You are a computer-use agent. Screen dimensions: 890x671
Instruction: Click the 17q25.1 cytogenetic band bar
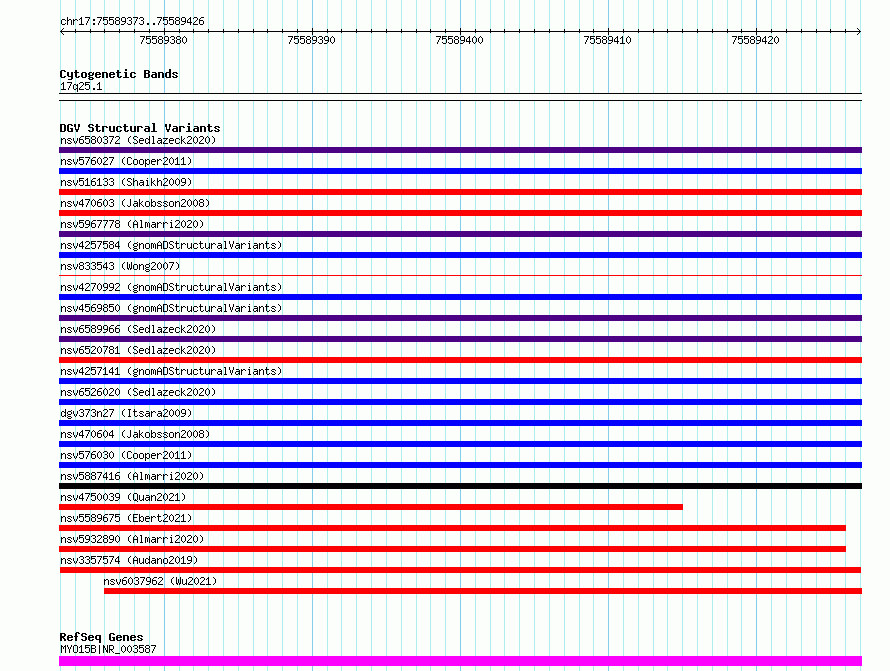(460, 97)
